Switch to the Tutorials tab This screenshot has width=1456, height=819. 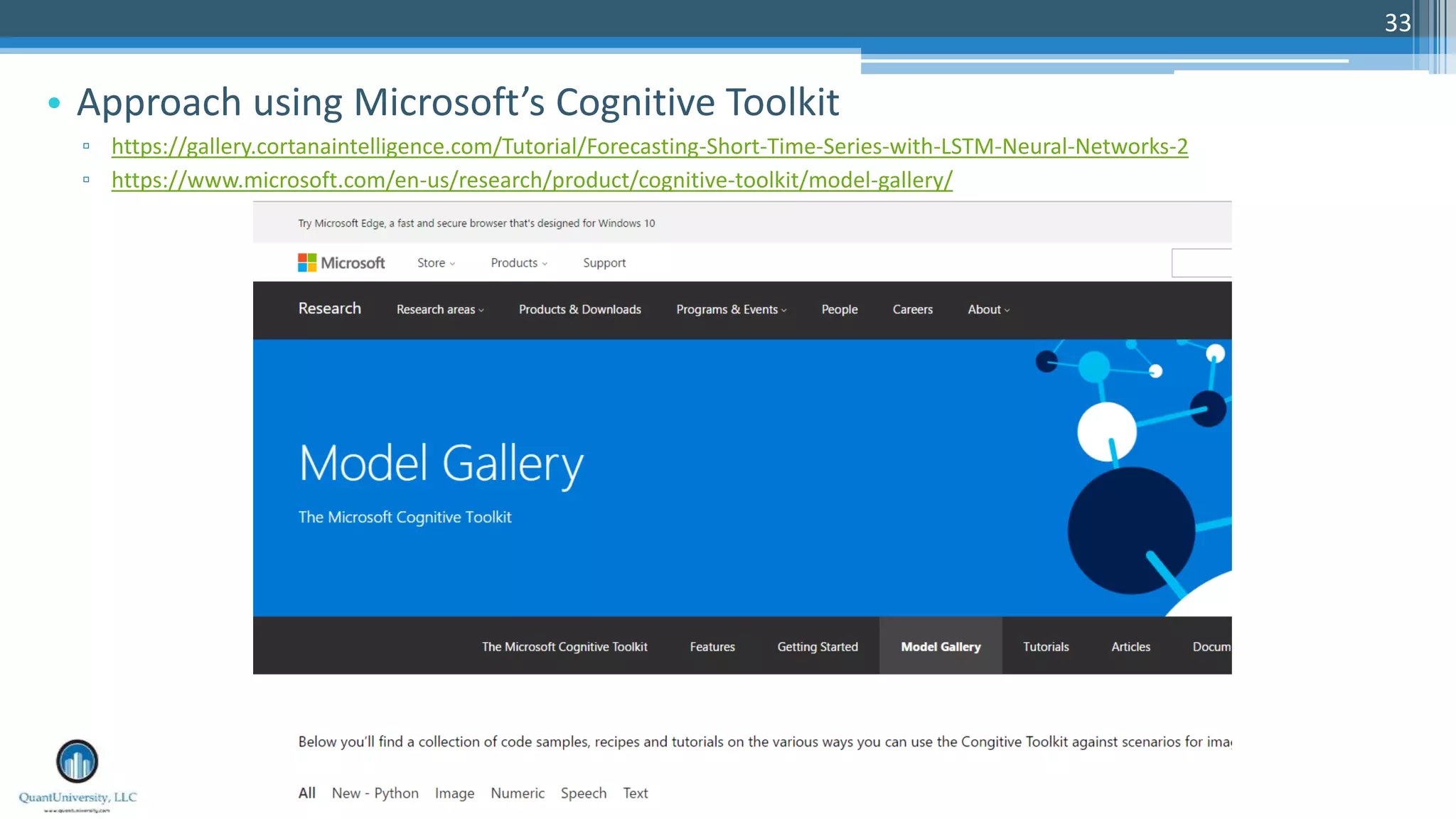[x=1046, y=646]
